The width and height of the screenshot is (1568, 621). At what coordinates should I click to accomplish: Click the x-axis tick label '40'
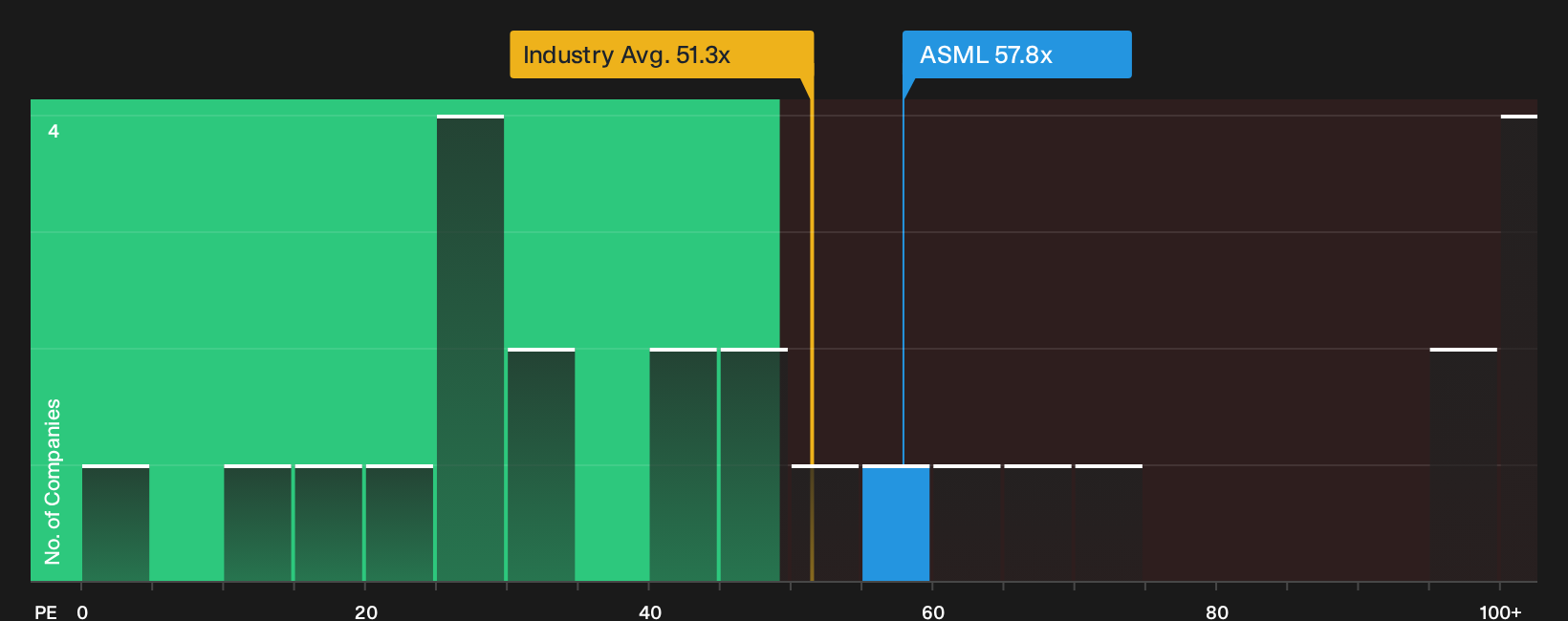[x=650, y=611]
